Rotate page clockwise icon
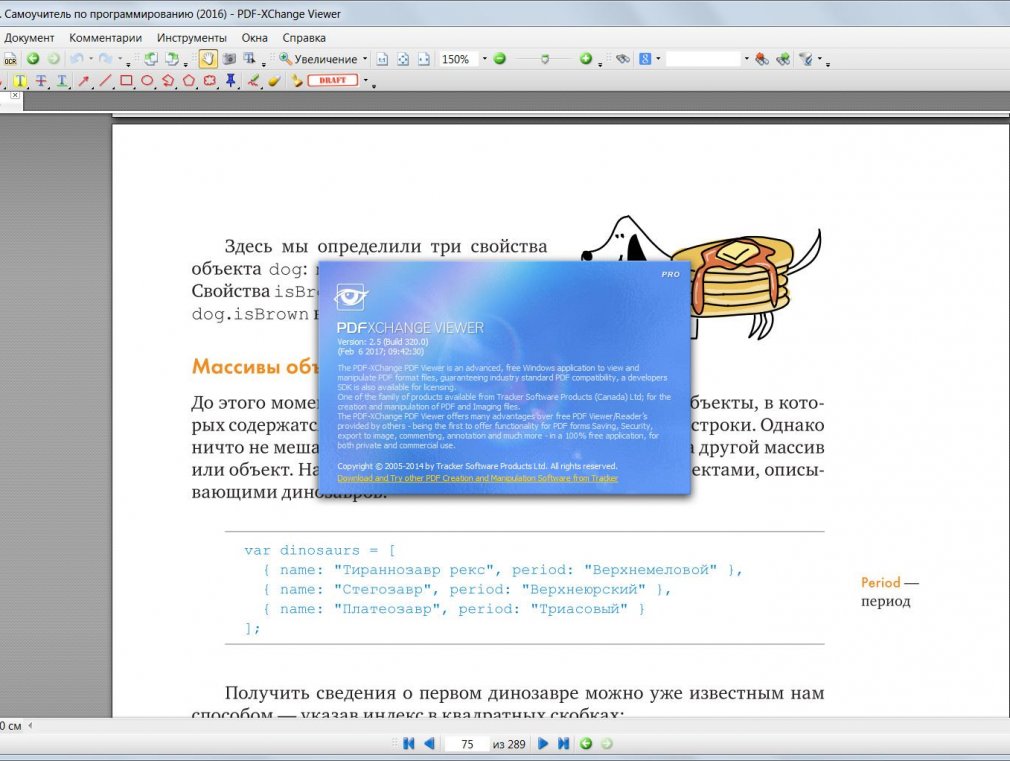 171,59
